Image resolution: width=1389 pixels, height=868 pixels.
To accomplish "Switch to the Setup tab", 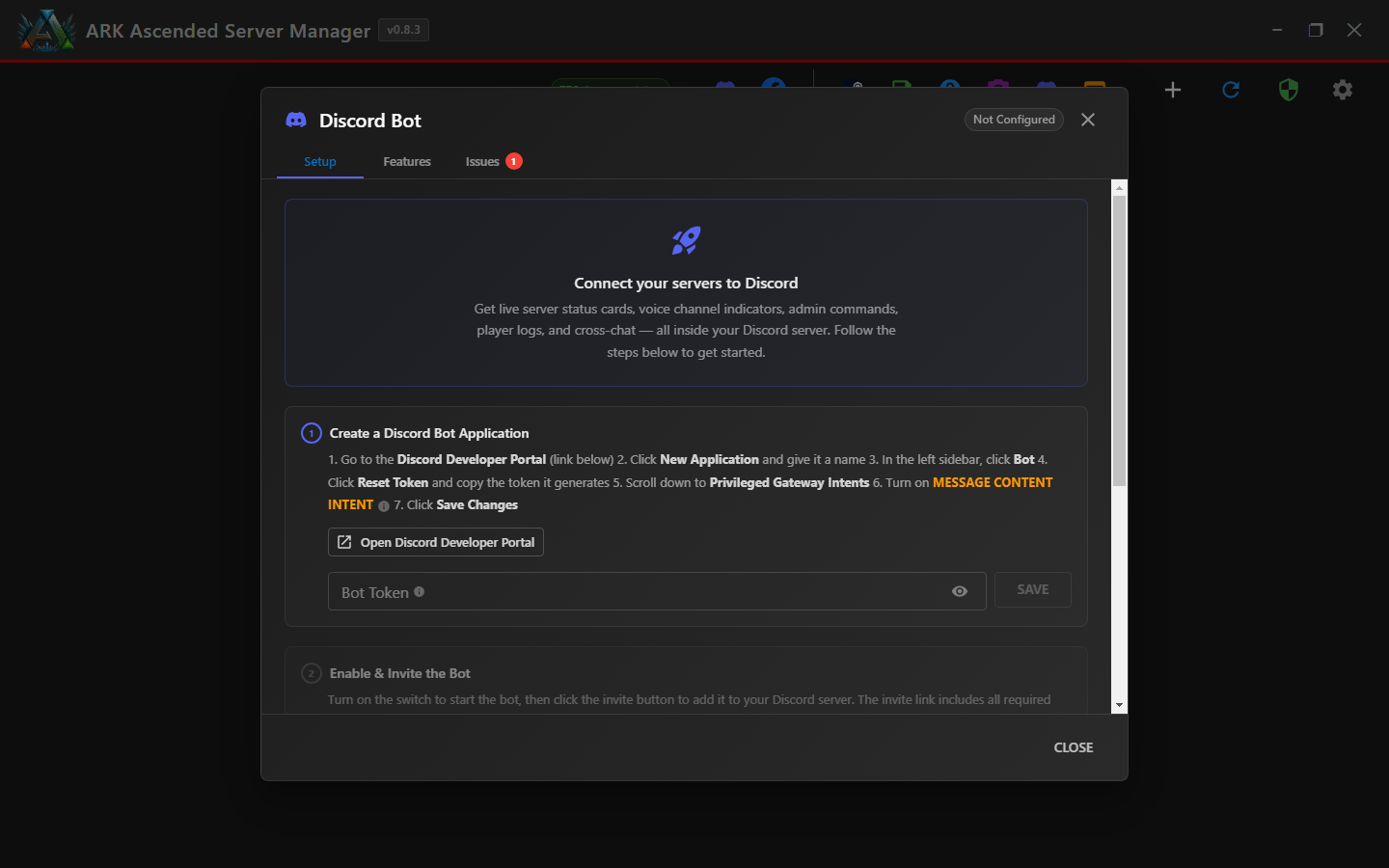I will click(x=320, y=161).
